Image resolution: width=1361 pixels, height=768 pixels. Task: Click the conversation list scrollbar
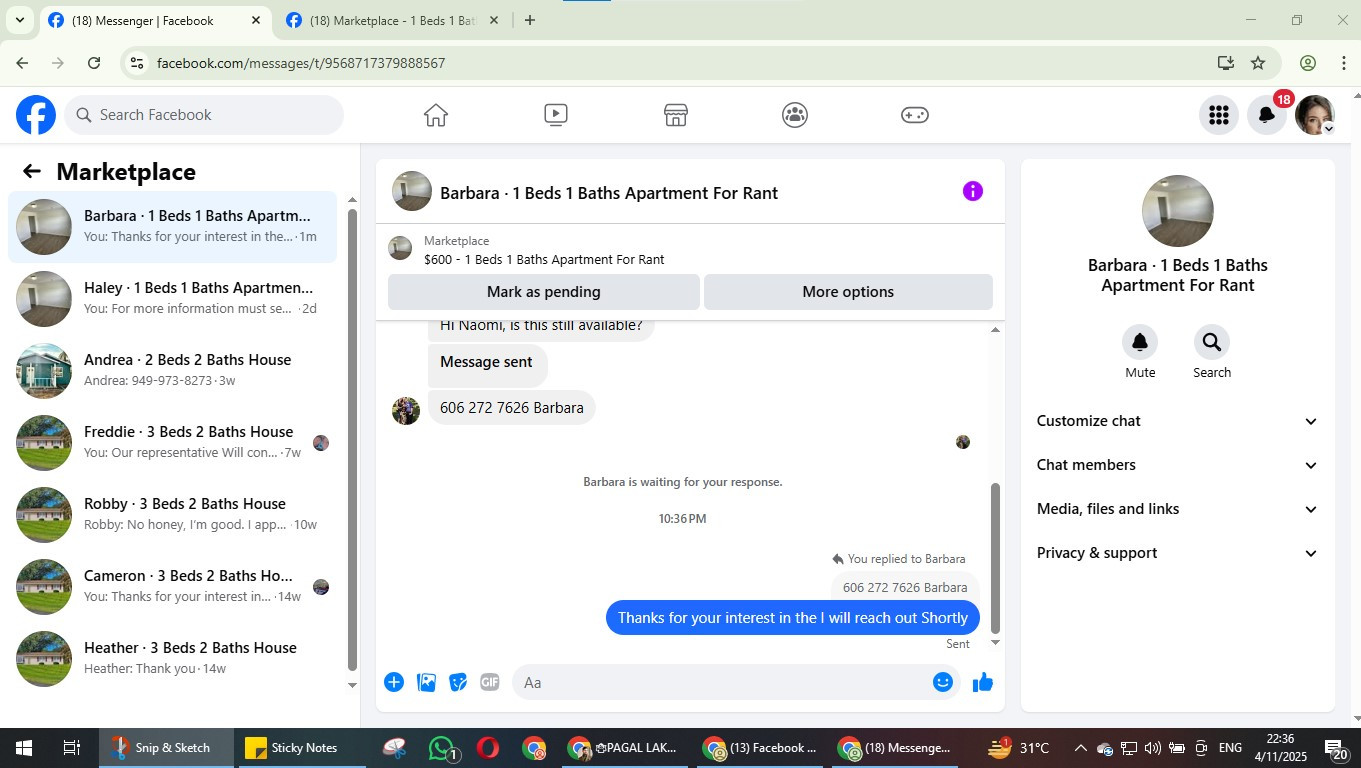pyautogui.click(x=352, y=440)
